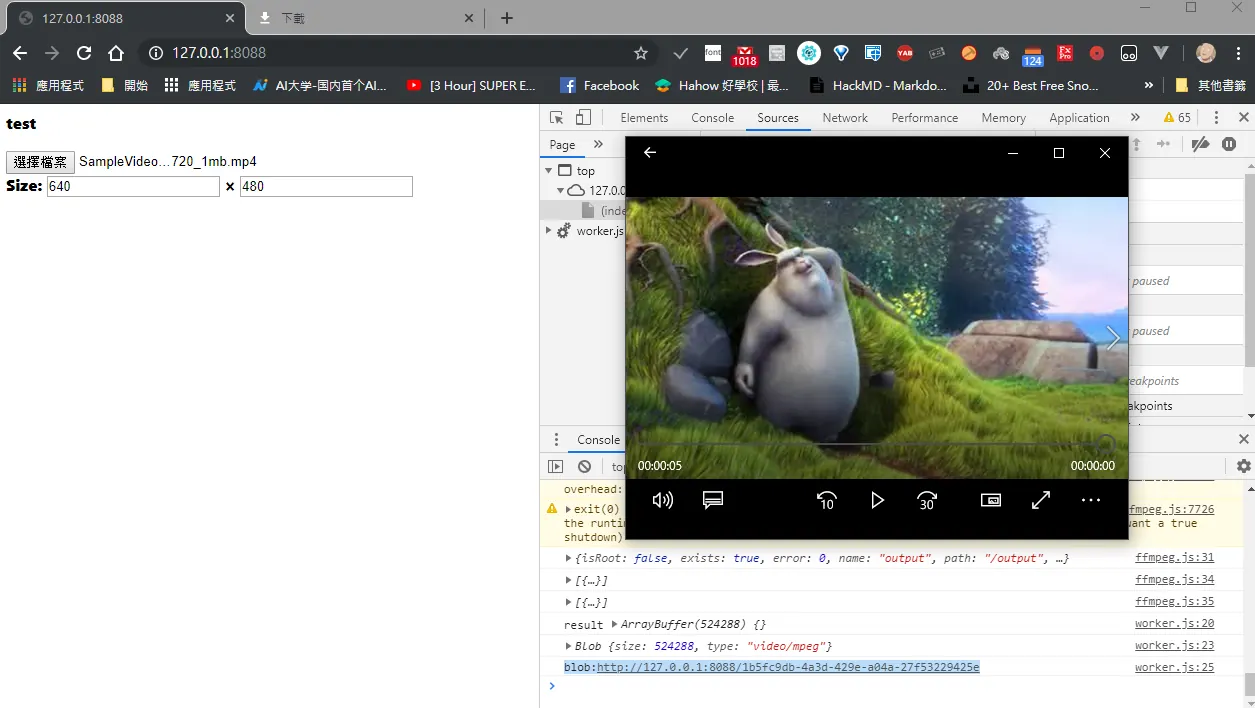The width and height of the screenshot is (1255, 708).
Task: Toggle pause on exceptions button
Action: click(x=1229, y=144)
